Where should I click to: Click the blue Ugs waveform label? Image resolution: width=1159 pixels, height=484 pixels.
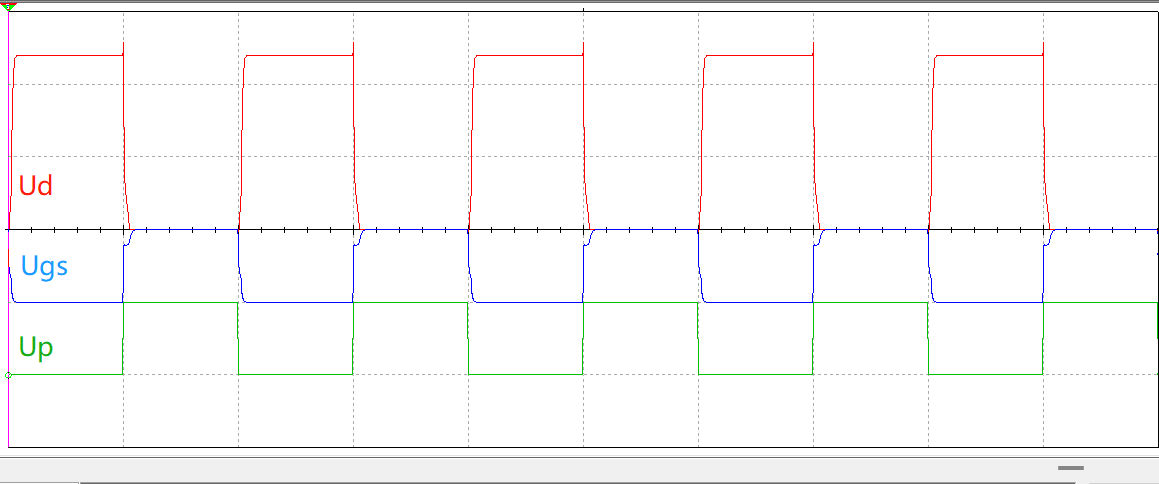[44, 267]
